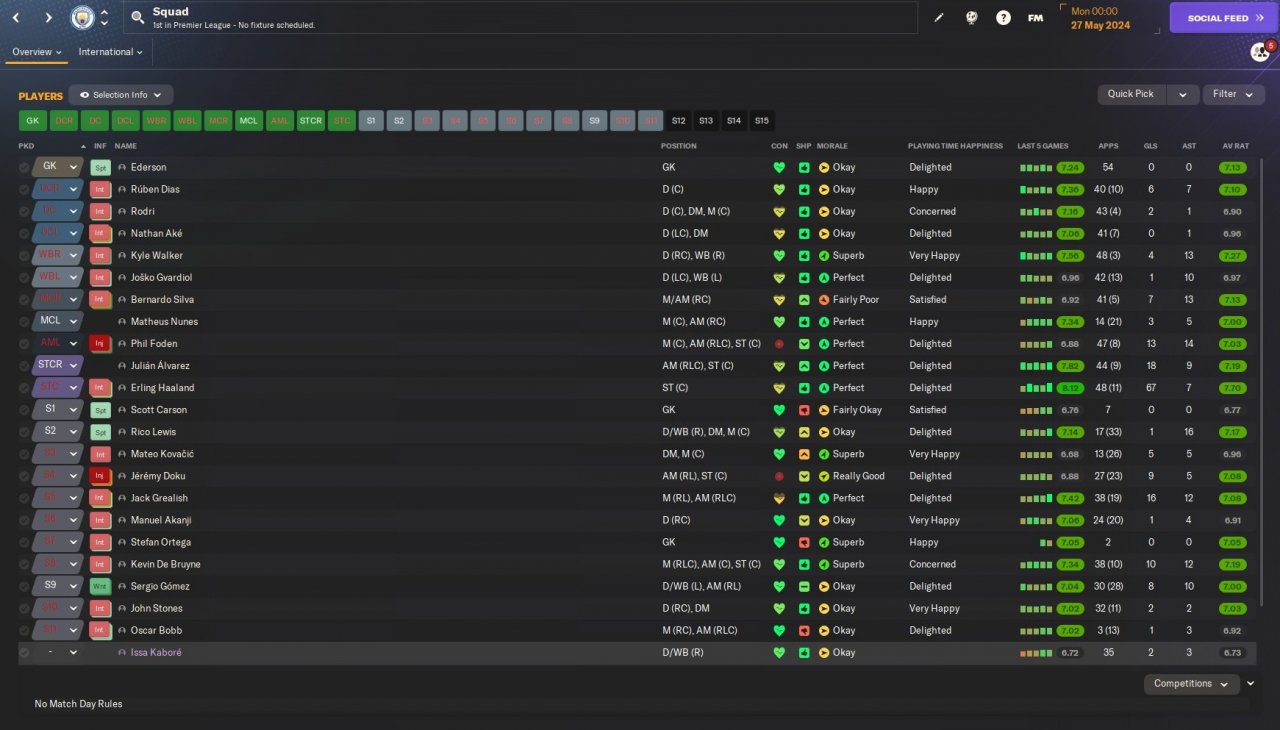Open the Overview tab menu

[37, 52]
